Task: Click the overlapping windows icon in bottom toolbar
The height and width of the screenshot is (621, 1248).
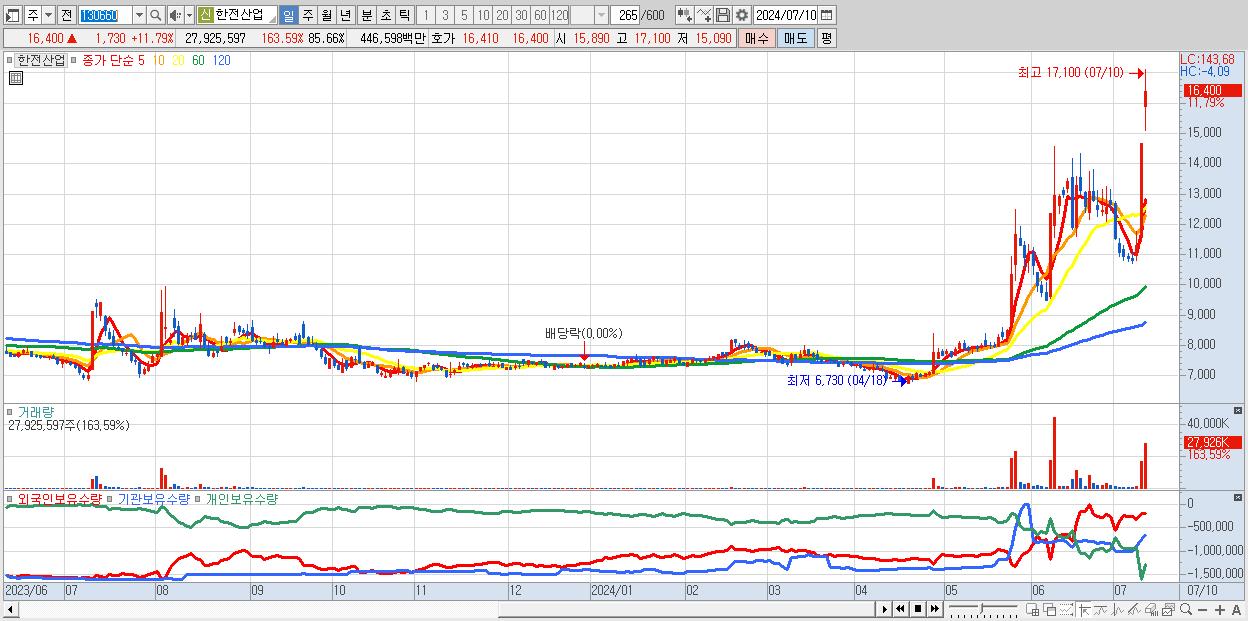Action: pos(1049,610)
